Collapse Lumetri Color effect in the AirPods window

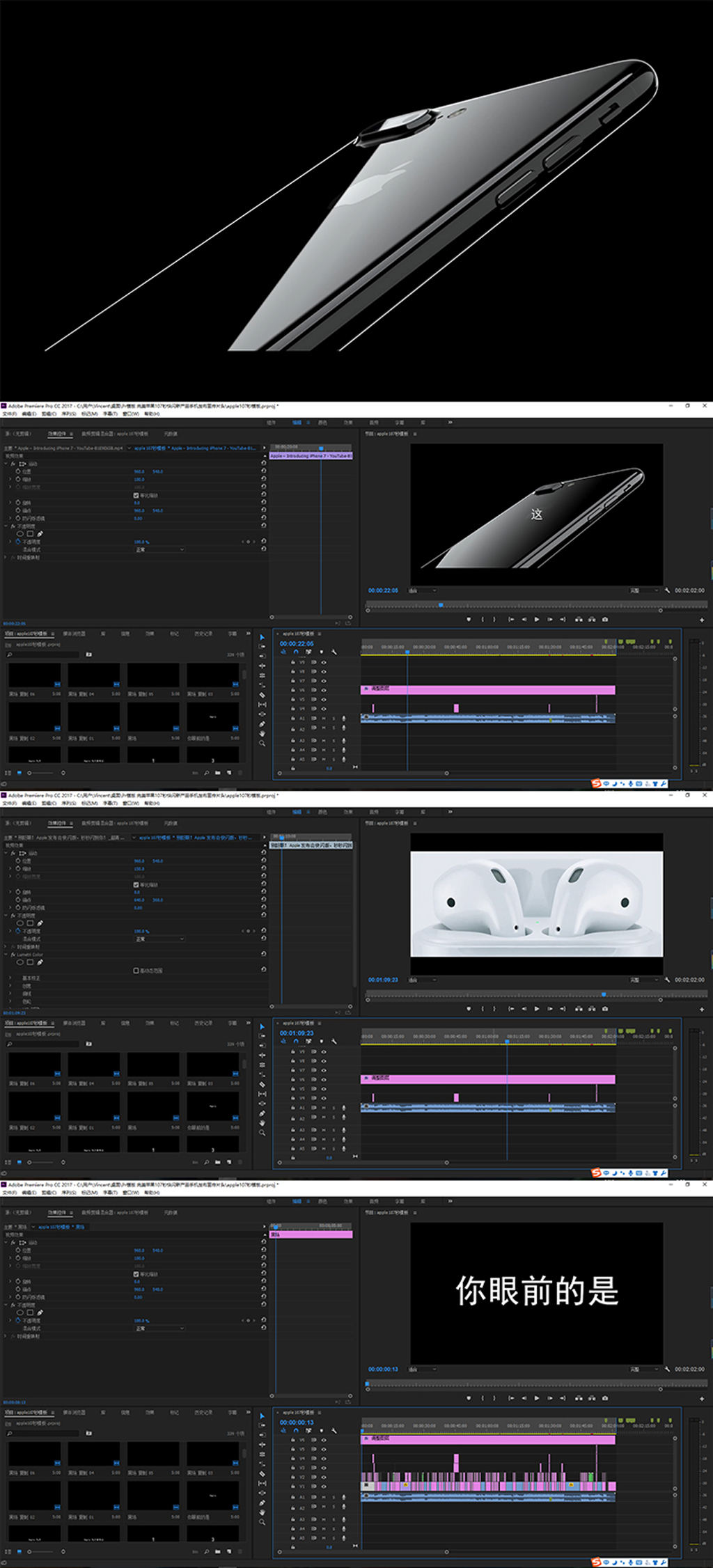[x=6, y=954]
